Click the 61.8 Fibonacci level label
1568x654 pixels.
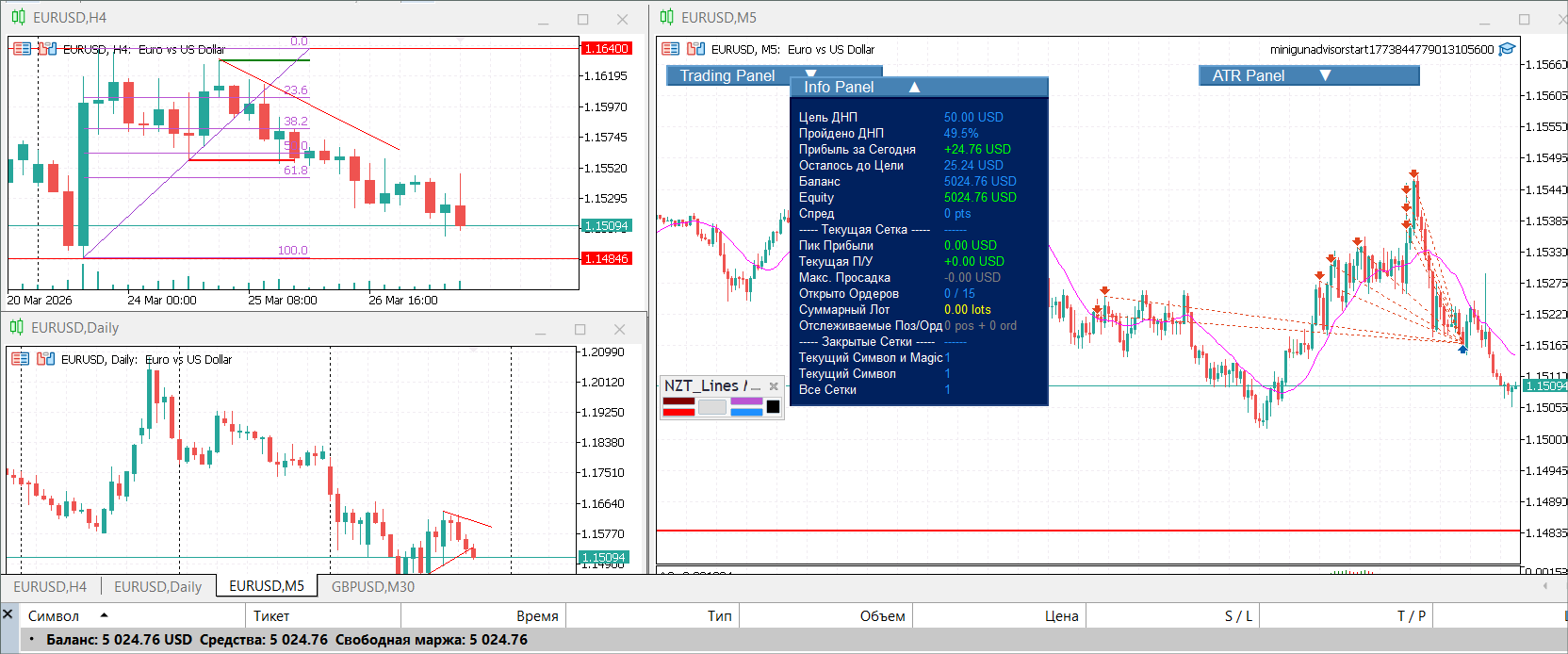[x=296, y=171]
